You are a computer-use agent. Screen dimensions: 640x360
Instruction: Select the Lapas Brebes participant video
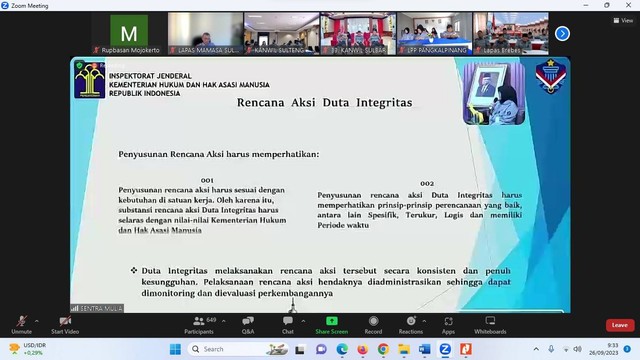511,33
